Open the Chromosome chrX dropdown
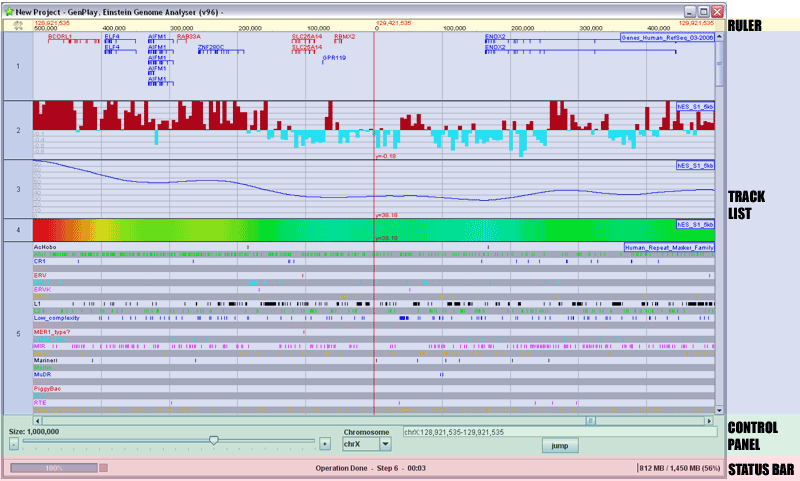This screenshot has width=800, height=481. (x=385, y=442)
